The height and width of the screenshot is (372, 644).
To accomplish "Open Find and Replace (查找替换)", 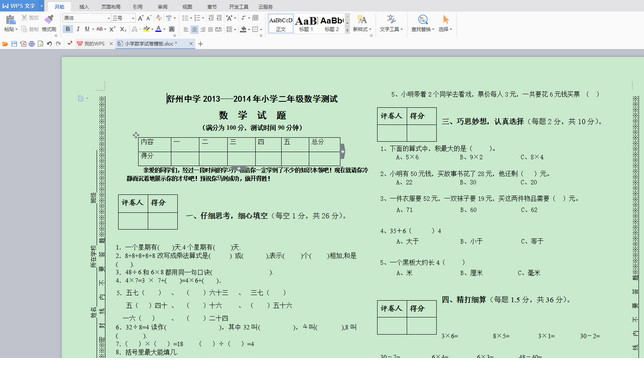I will pyautogui.click(x=423, y=23).
